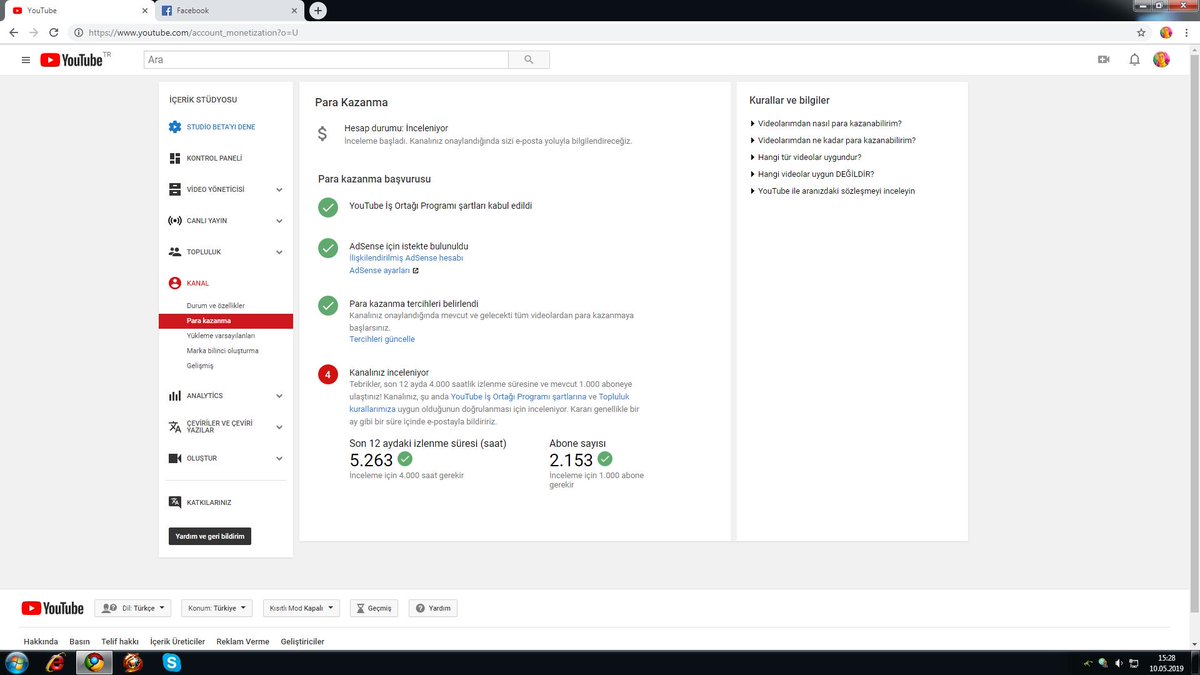Click the Kontrol Paneli dashboard icon

(175, 158)
